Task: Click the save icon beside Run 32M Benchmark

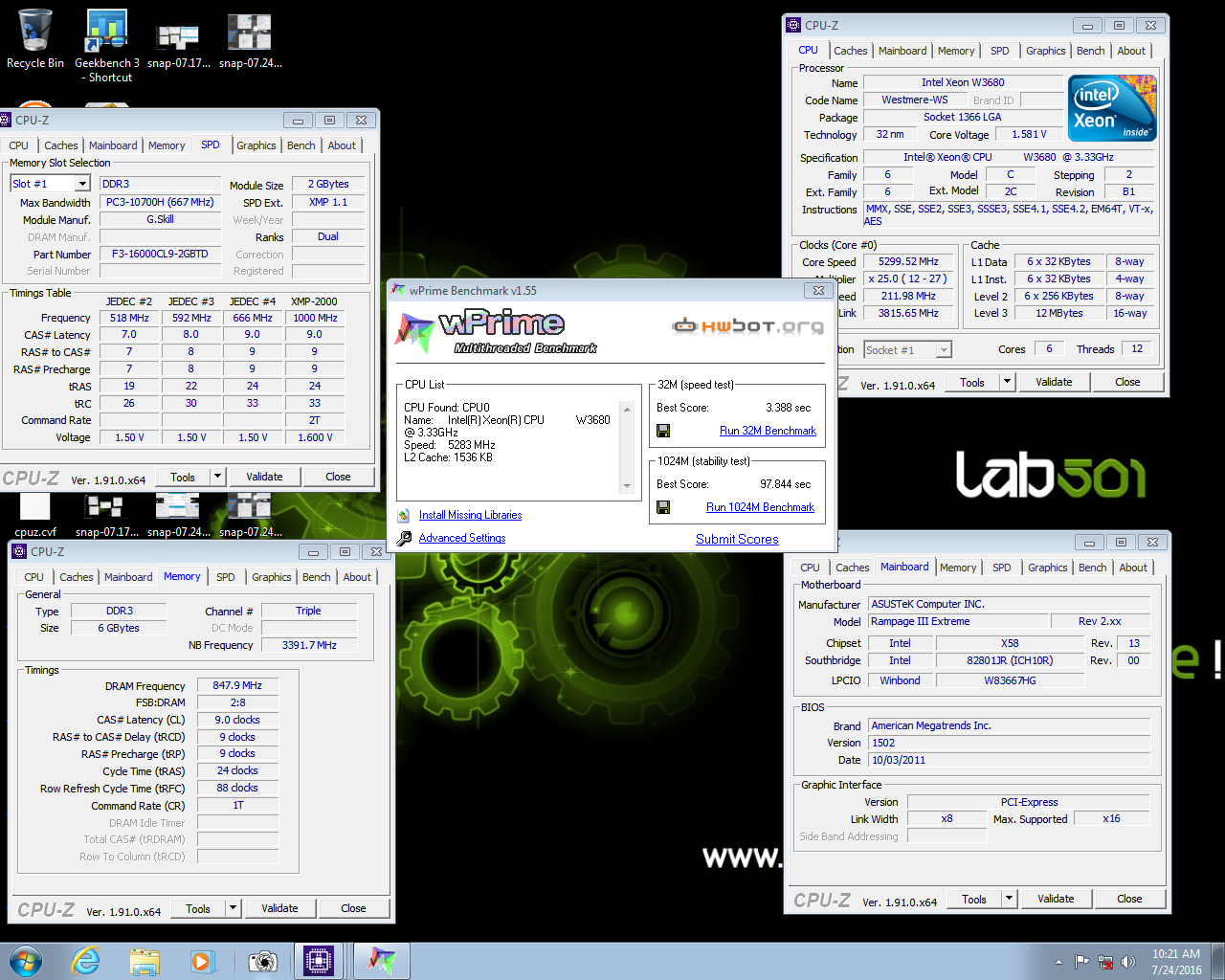Action: coord(663,431)
